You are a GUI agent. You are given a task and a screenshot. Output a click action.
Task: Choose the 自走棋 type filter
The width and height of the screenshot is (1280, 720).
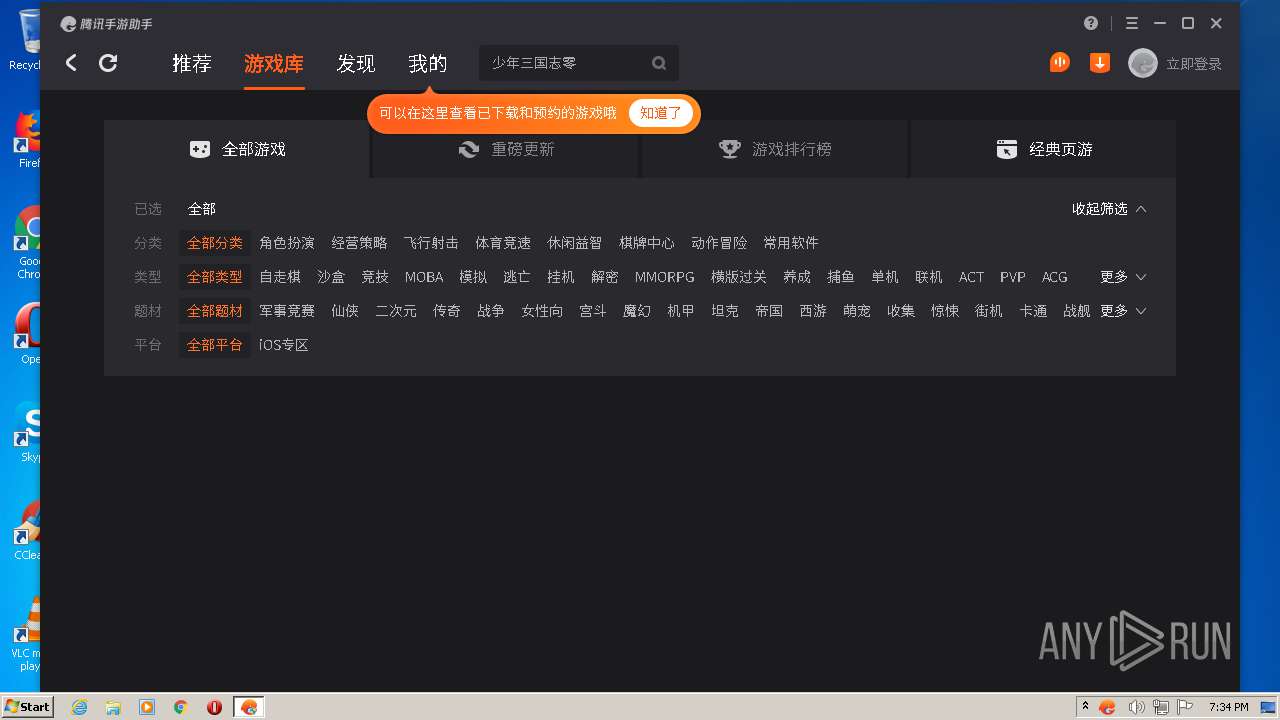click(280, 277)
